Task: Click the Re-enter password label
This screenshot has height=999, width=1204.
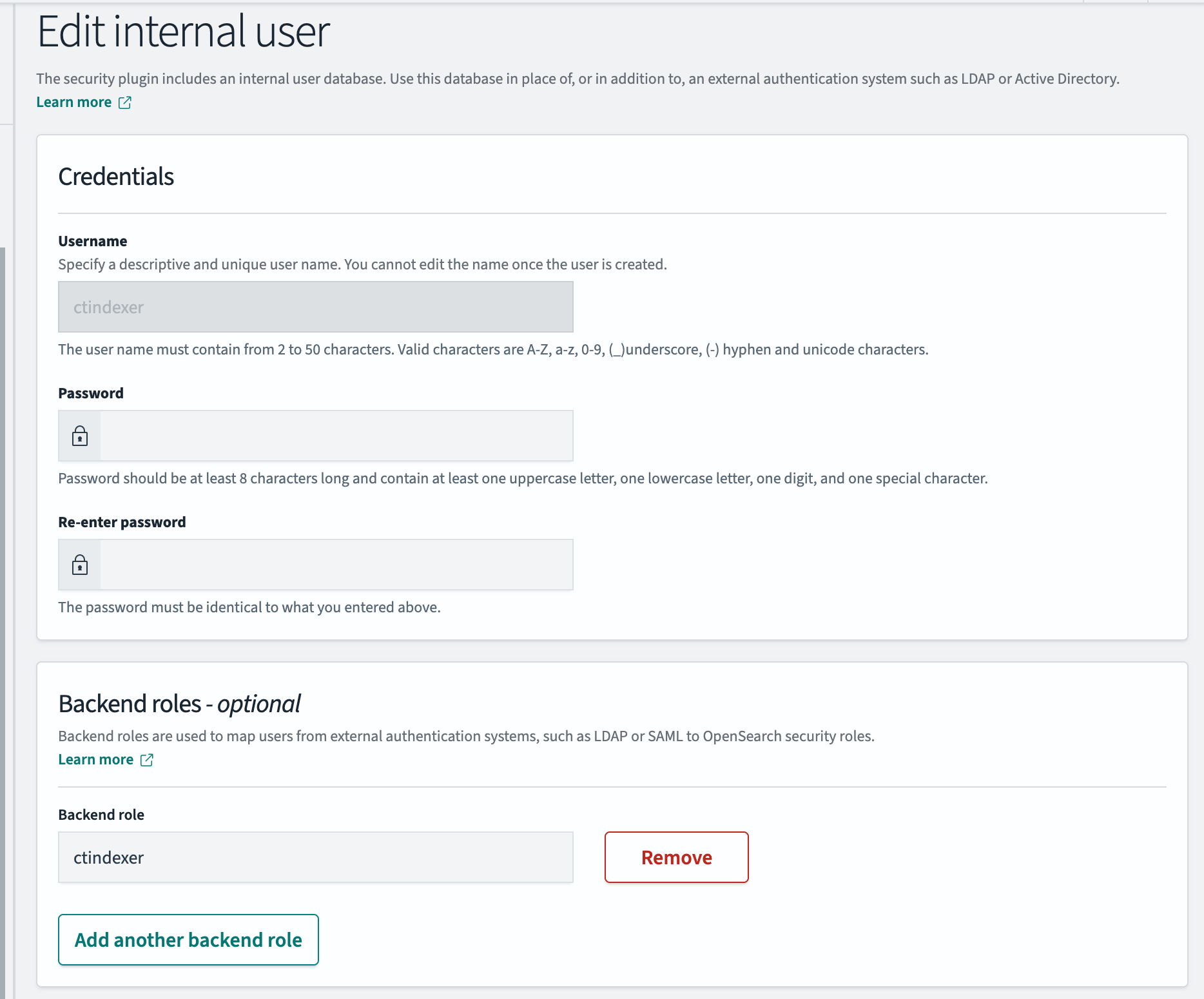Action: click(x=122, y=523)
